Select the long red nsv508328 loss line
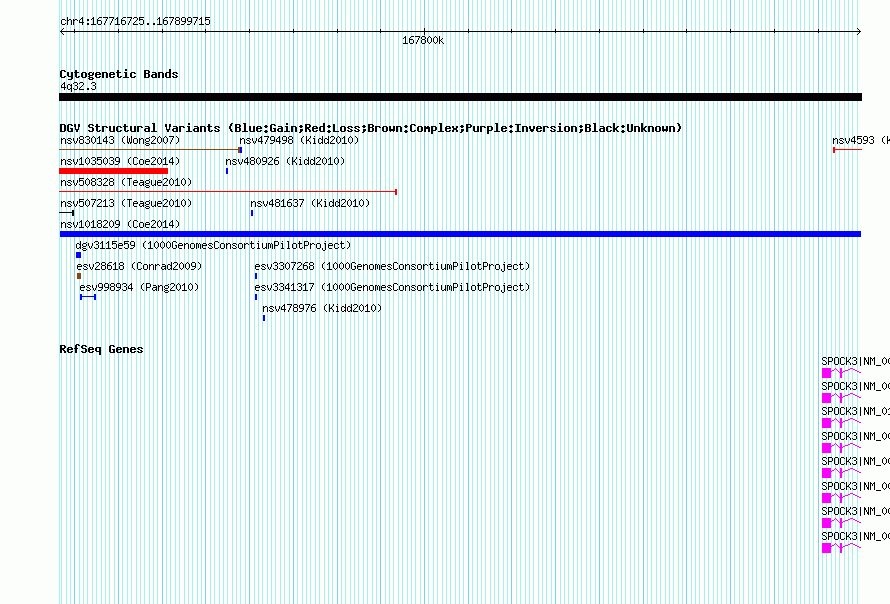This screenshot has height=604, width=890. click(228, 192)
